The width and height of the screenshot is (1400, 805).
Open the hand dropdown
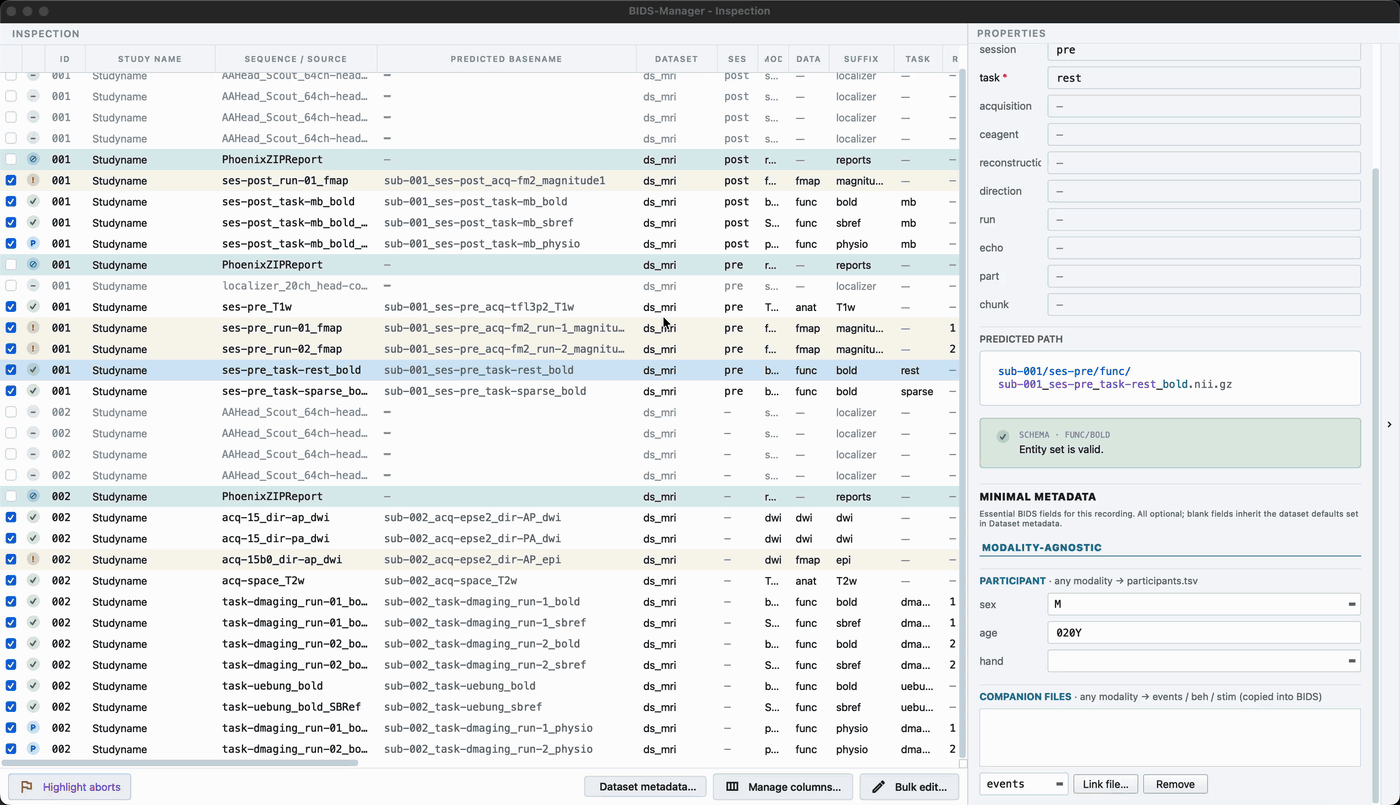[x=1204, y=661]
